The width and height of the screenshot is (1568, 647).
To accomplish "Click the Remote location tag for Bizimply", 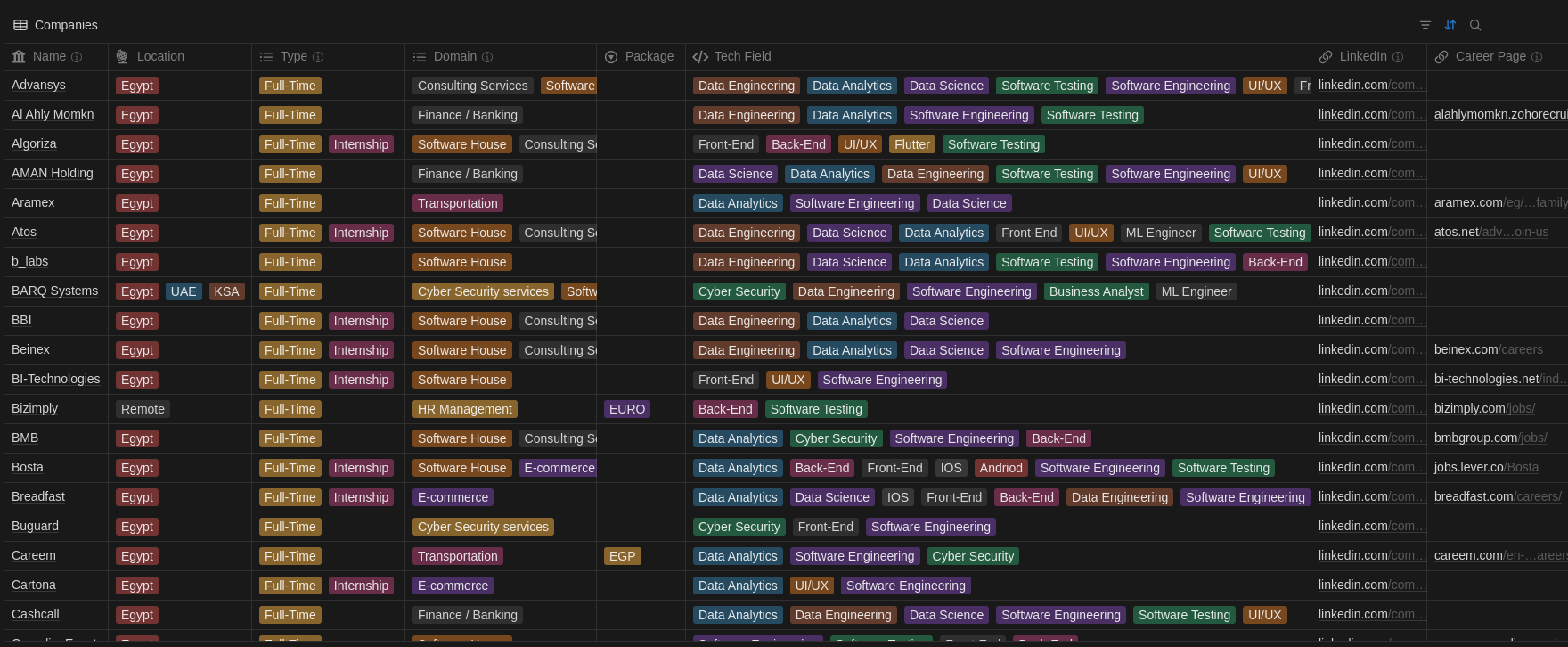I will (x=143, y=409).
